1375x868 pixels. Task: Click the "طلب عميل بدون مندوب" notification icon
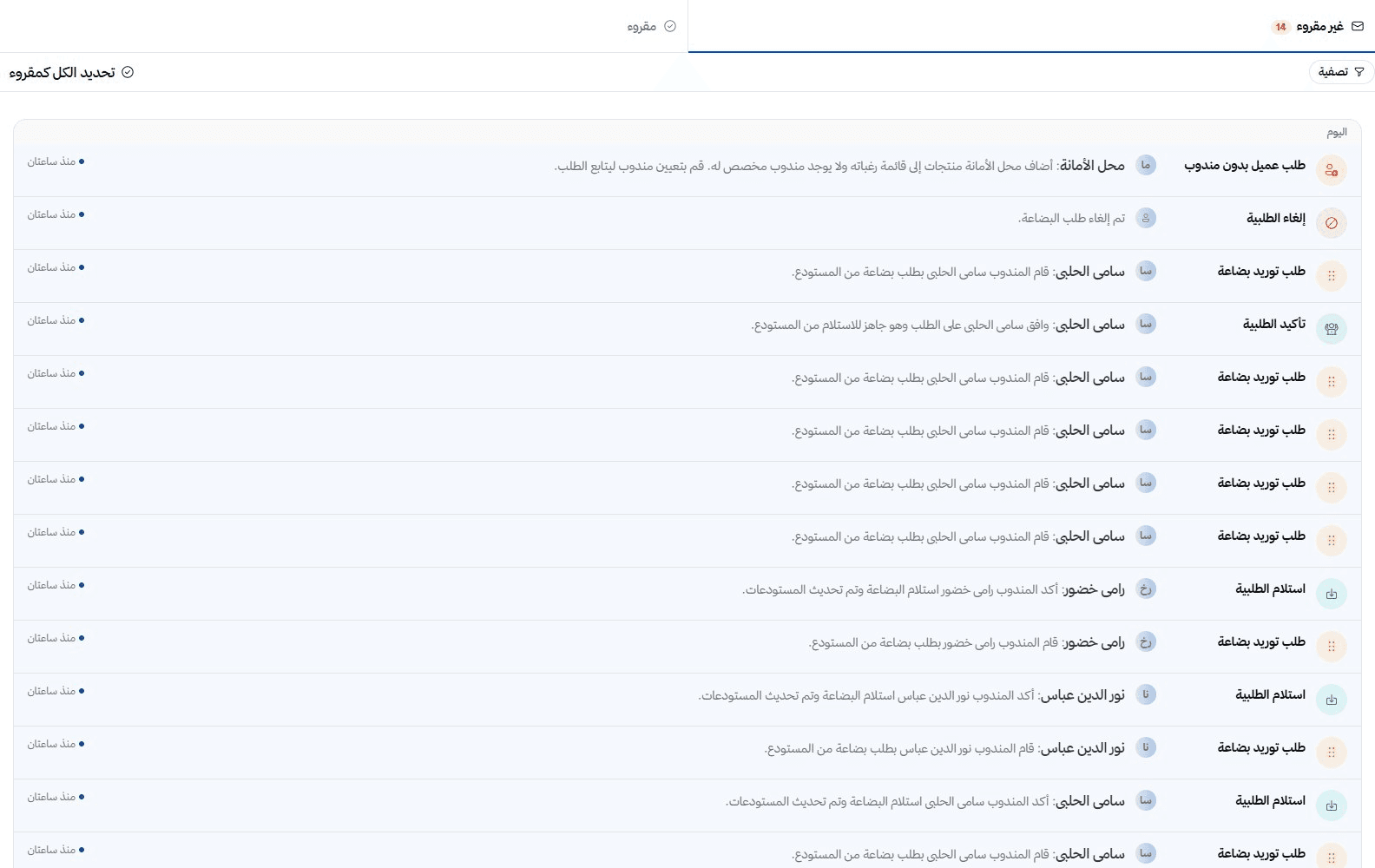pos(1332,170)
